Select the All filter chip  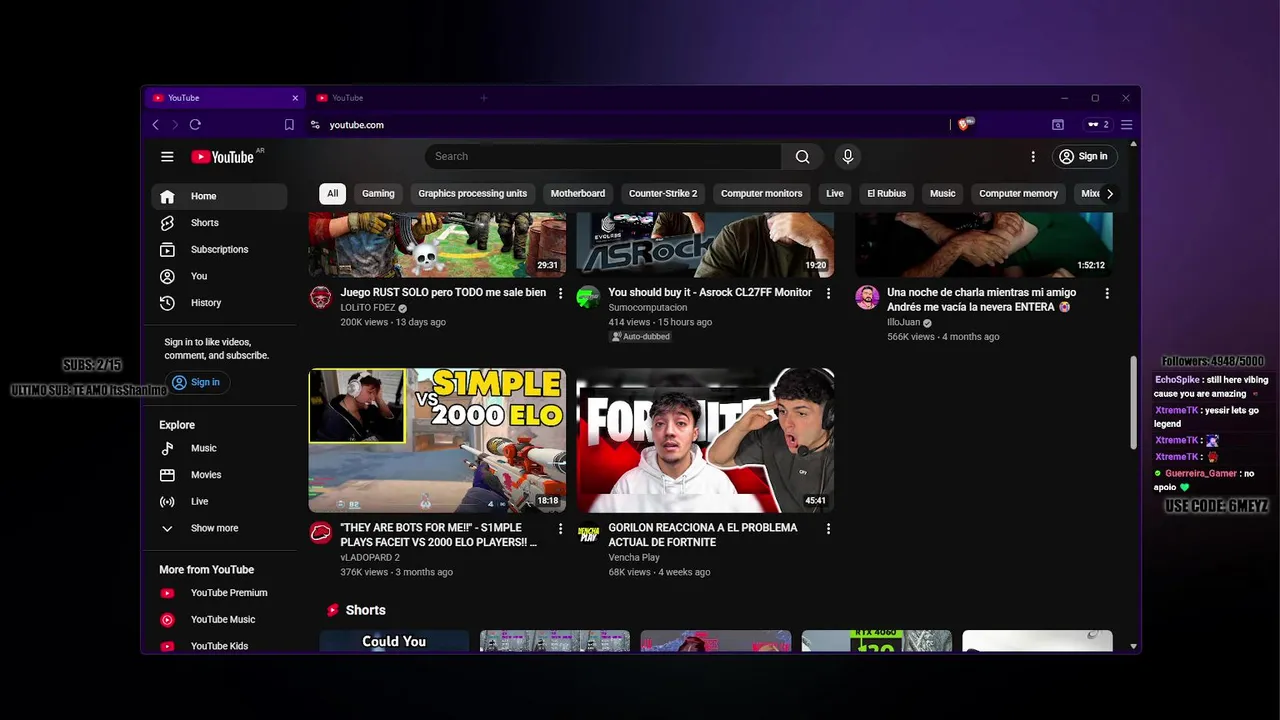tap(332, 194)
